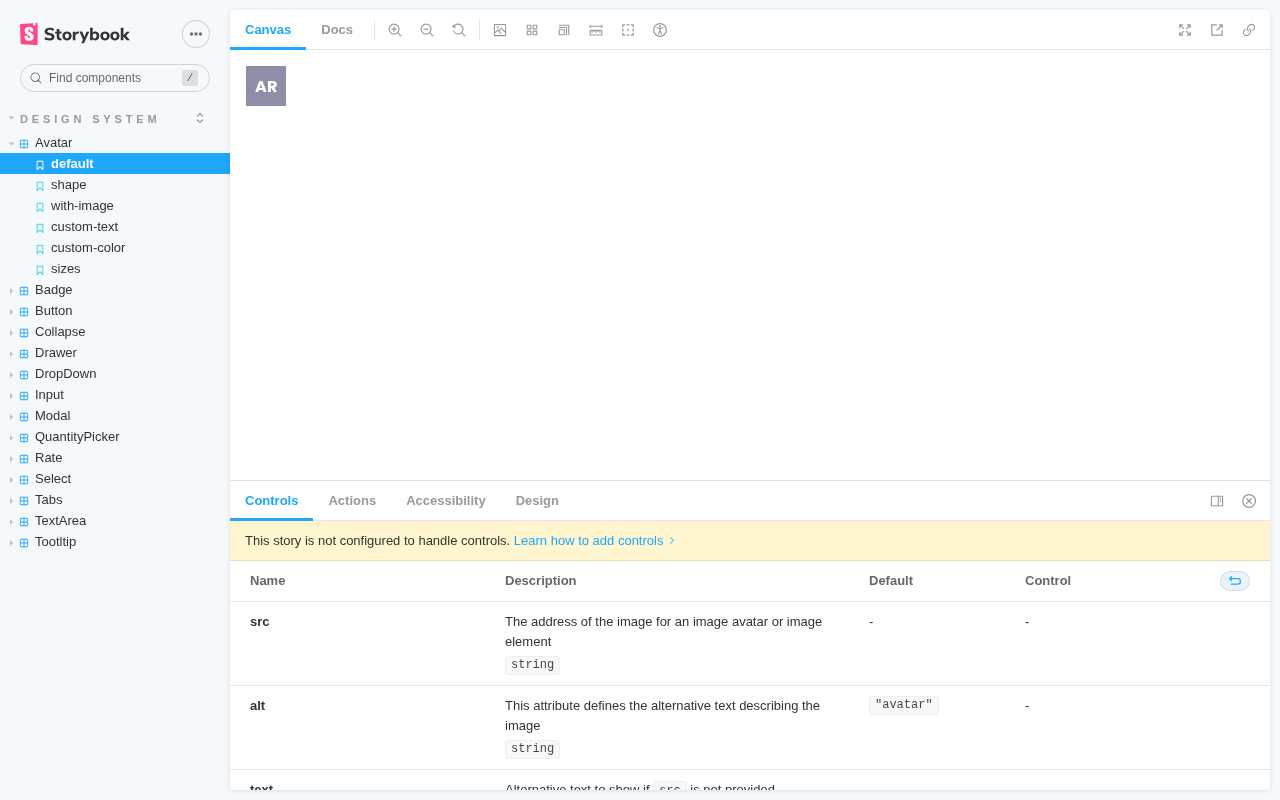This screenshot has height=800, width=1280.
Task: Reset the canvas zoom
Action: pyautogui.click(x=459, y=30)
